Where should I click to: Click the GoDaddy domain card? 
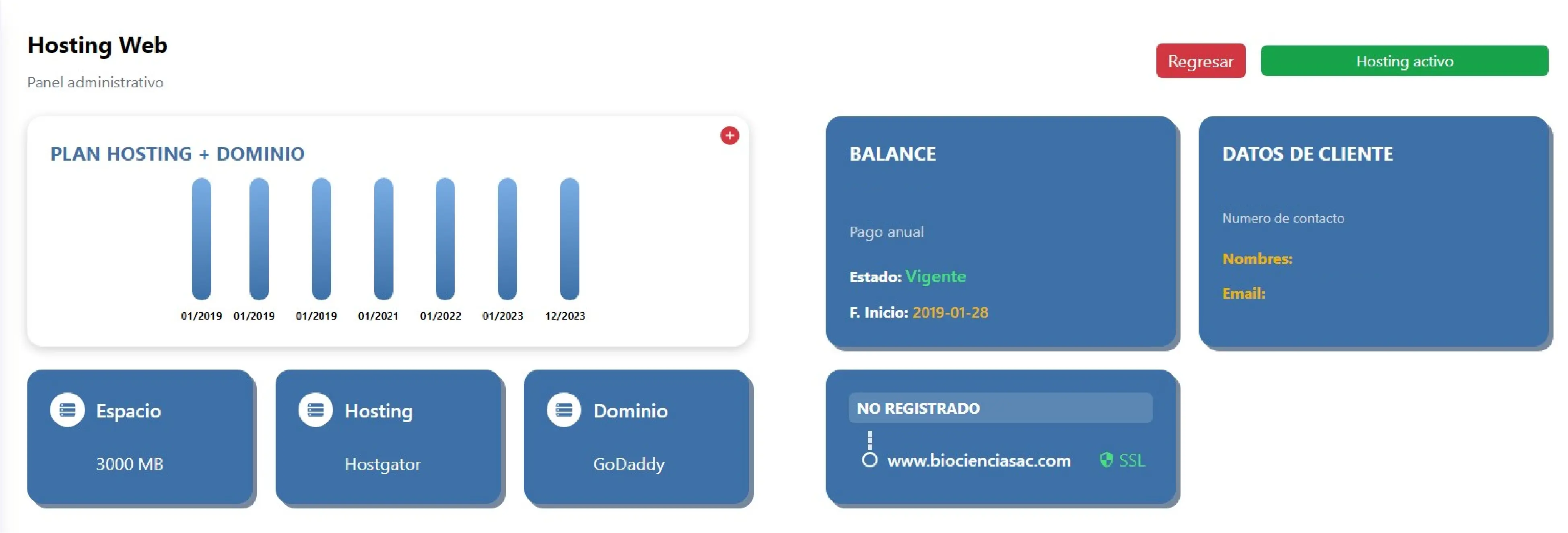(636, 437)
